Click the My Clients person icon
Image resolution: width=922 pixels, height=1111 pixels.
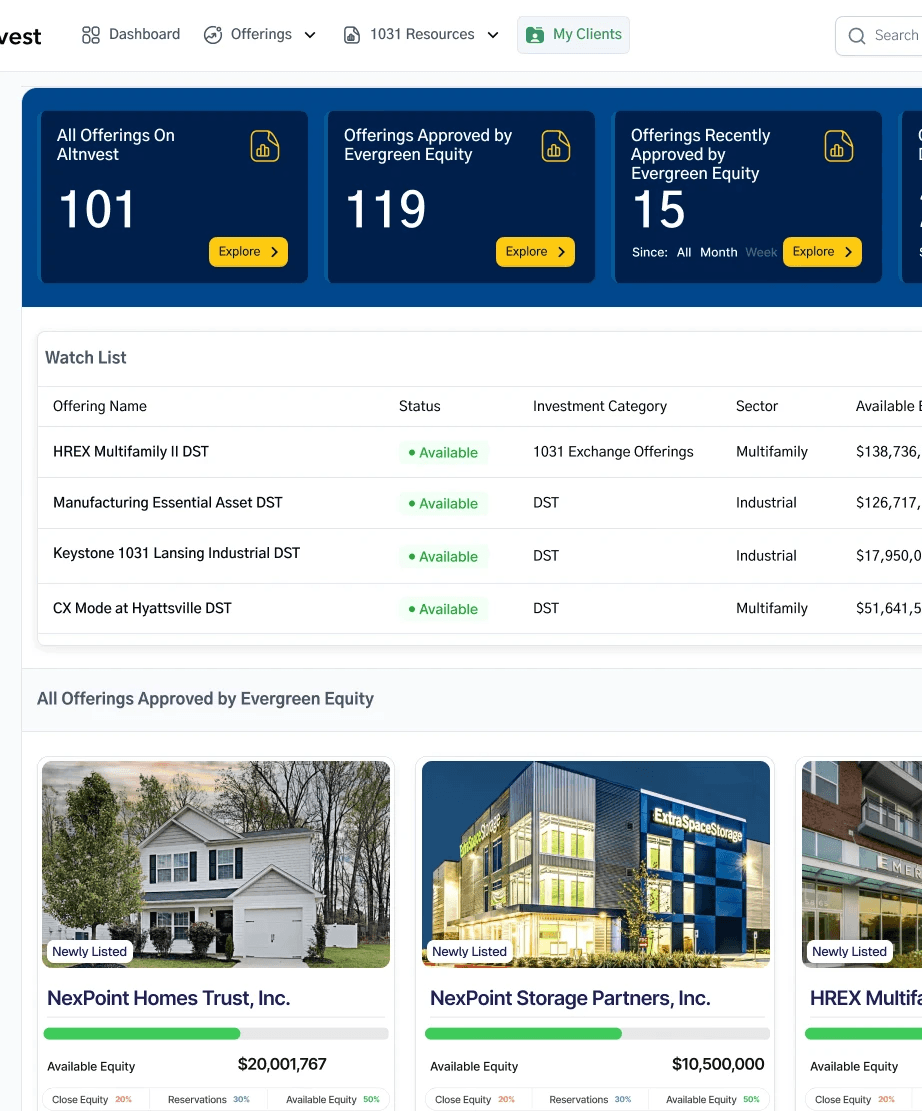pyautogui.click(x=535, y=35)
